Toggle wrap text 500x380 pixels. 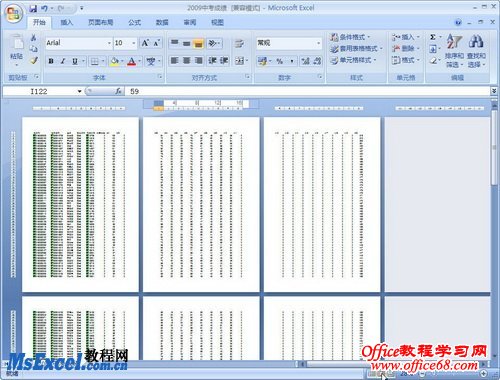coord(239,43)
